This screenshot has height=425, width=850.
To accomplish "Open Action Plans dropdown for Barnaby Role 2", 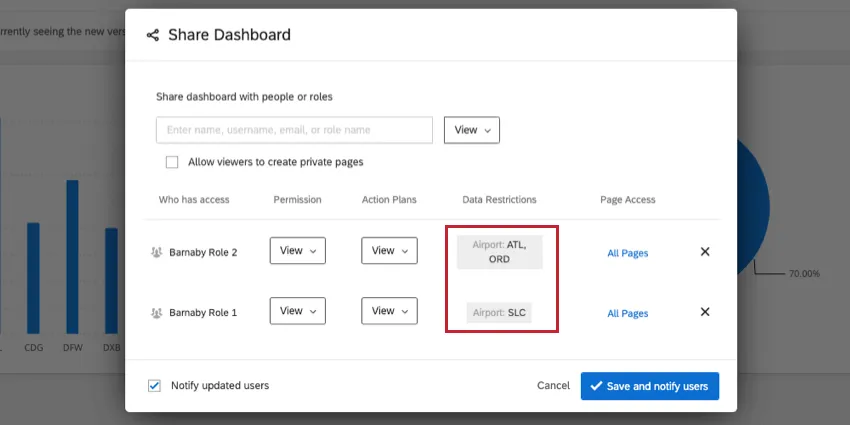I will (x=389, y=251).
